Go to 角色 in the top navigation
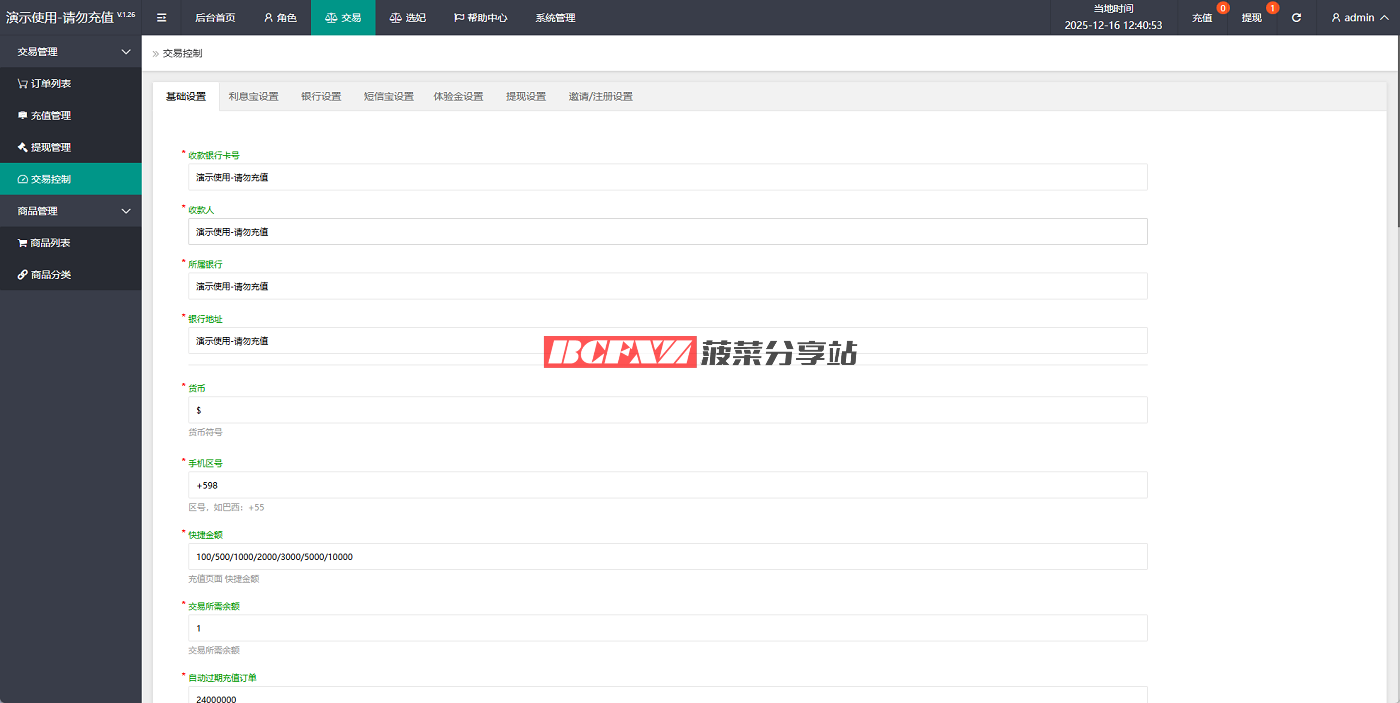Image resolution: width=1400 pixels, height=703 pixels. [x=280, y=17]
